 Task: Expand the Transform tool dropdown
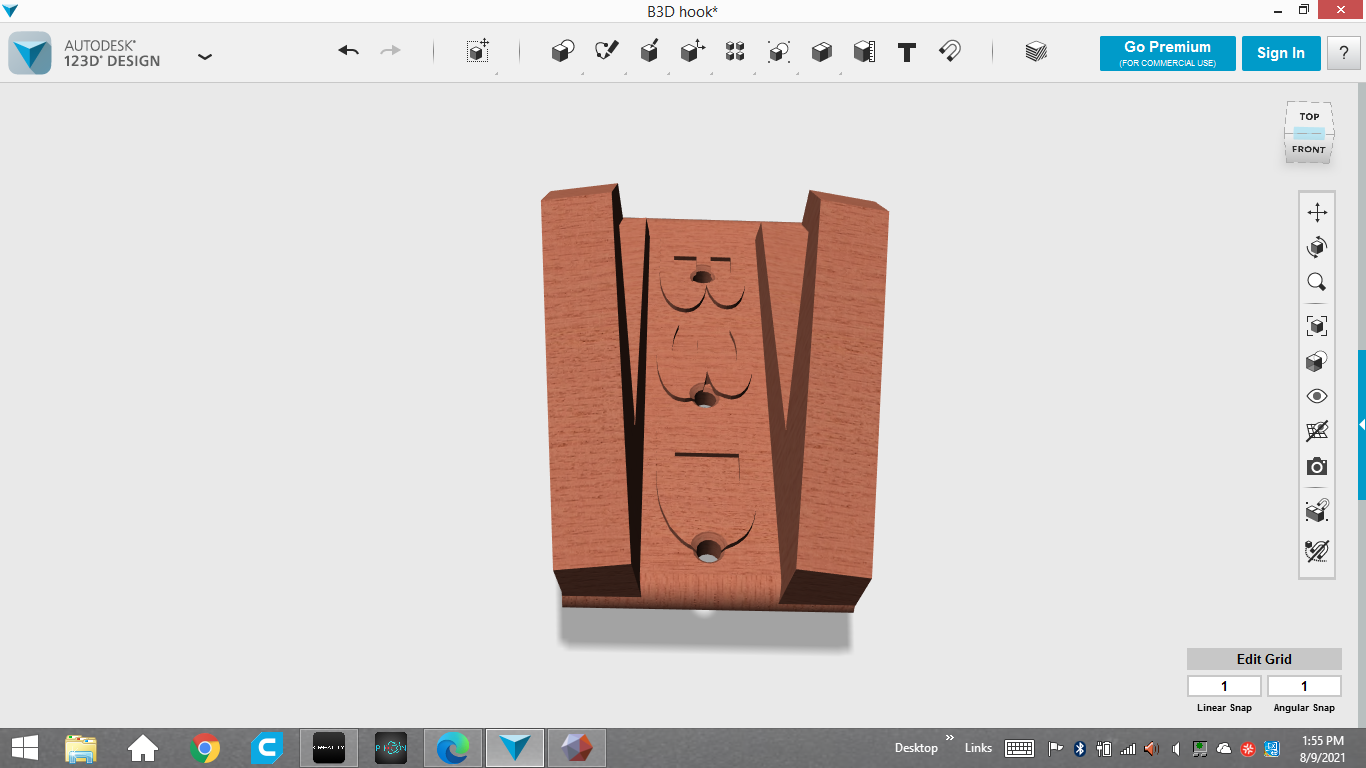[478, 52]
